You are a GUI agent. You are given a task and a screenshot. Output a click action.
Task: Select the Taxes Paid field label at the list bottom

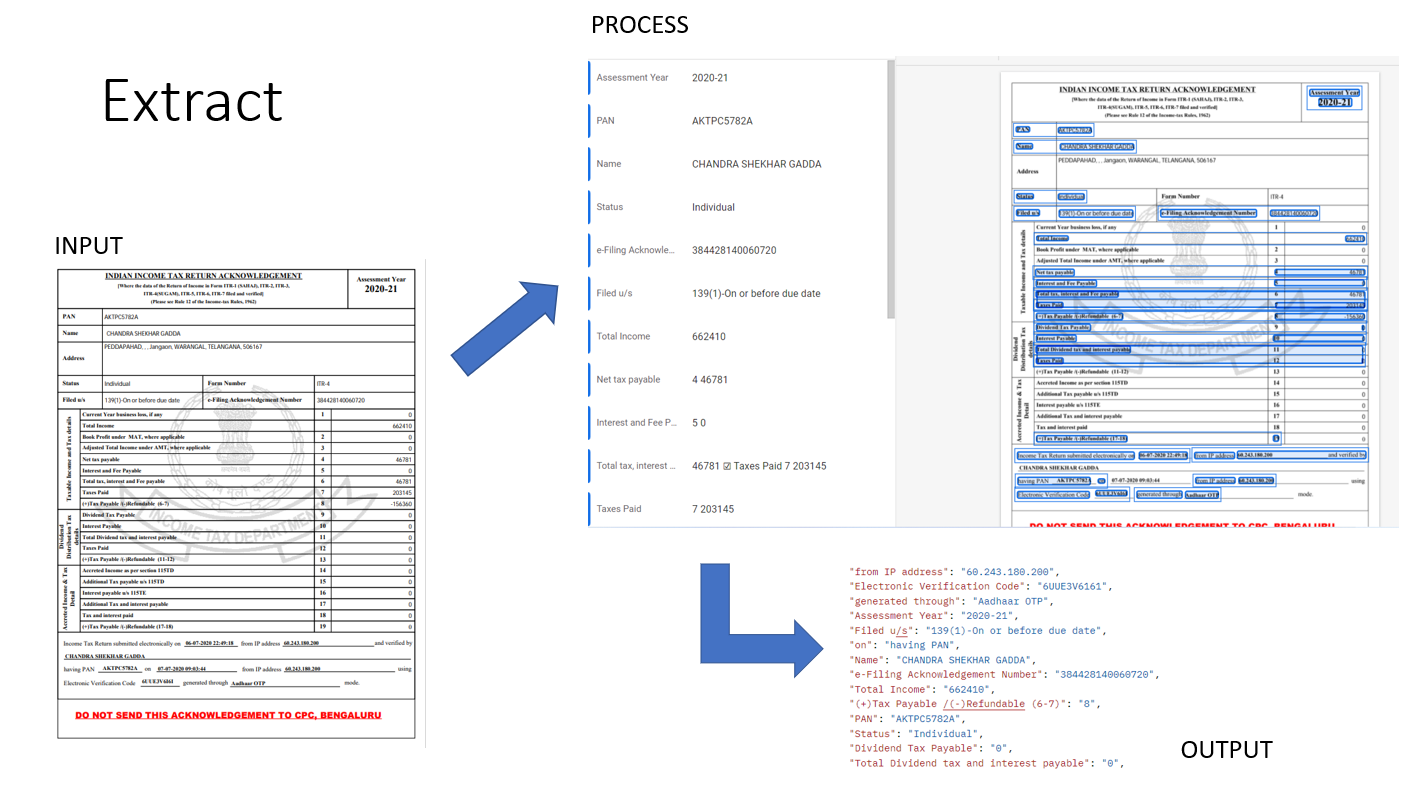(x=620, y=508)
